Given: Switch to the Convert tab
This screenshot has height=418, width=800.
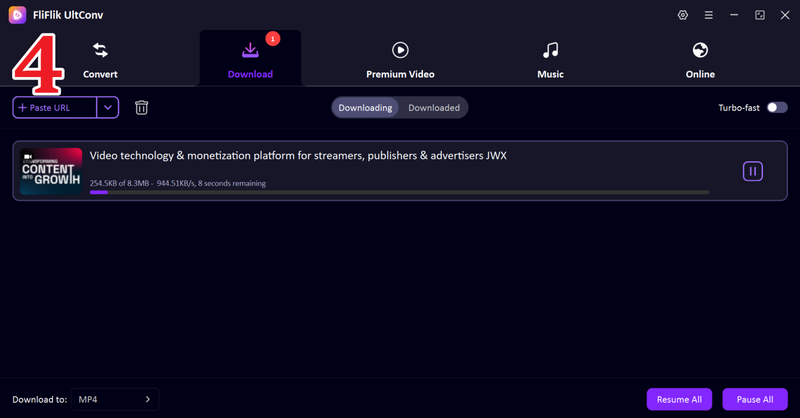Looking at the screenshot, I should [100, 60].
